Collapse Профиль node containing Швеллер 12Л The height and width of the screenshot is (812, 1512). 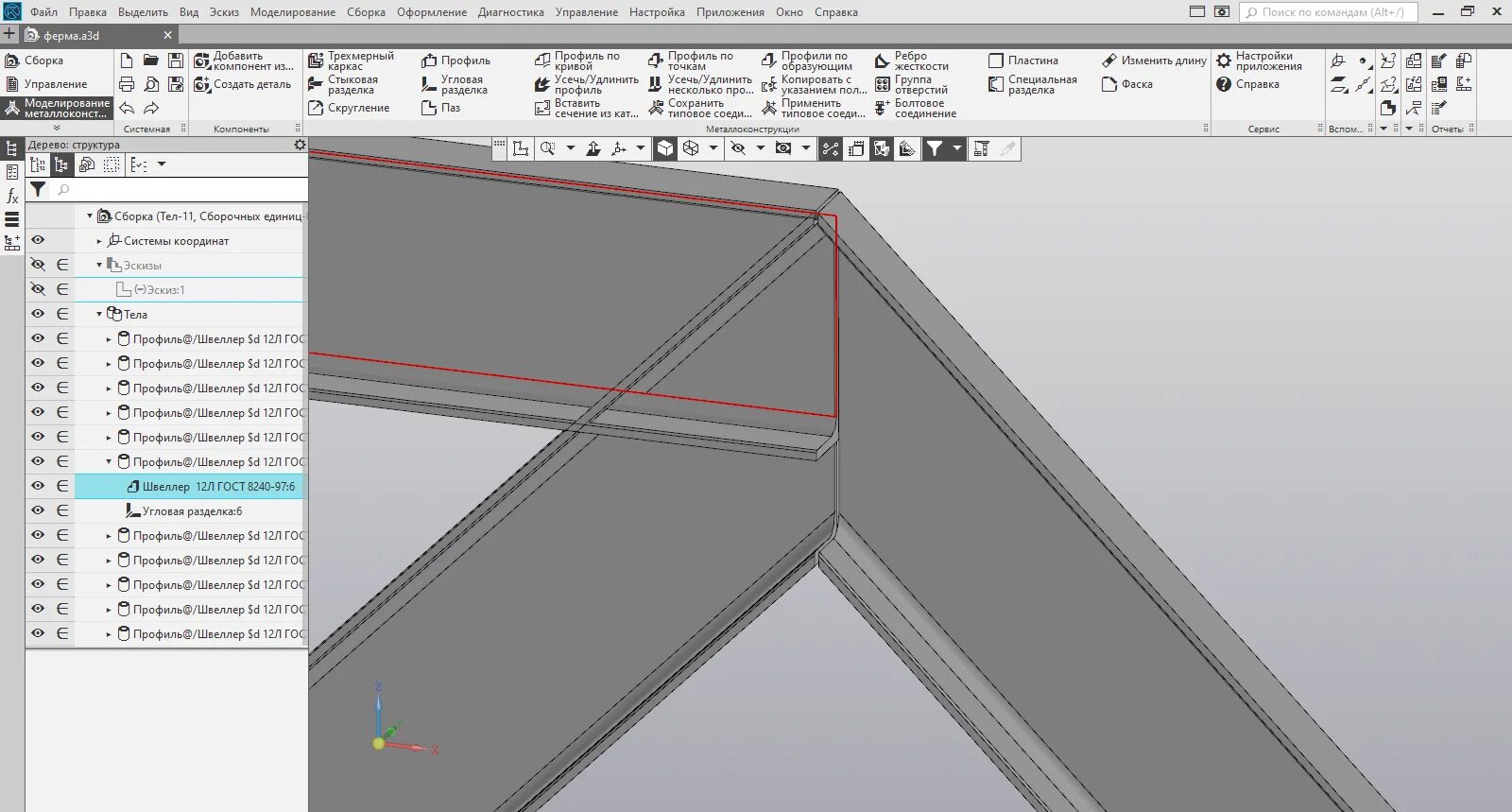click(x=109, y=461)
